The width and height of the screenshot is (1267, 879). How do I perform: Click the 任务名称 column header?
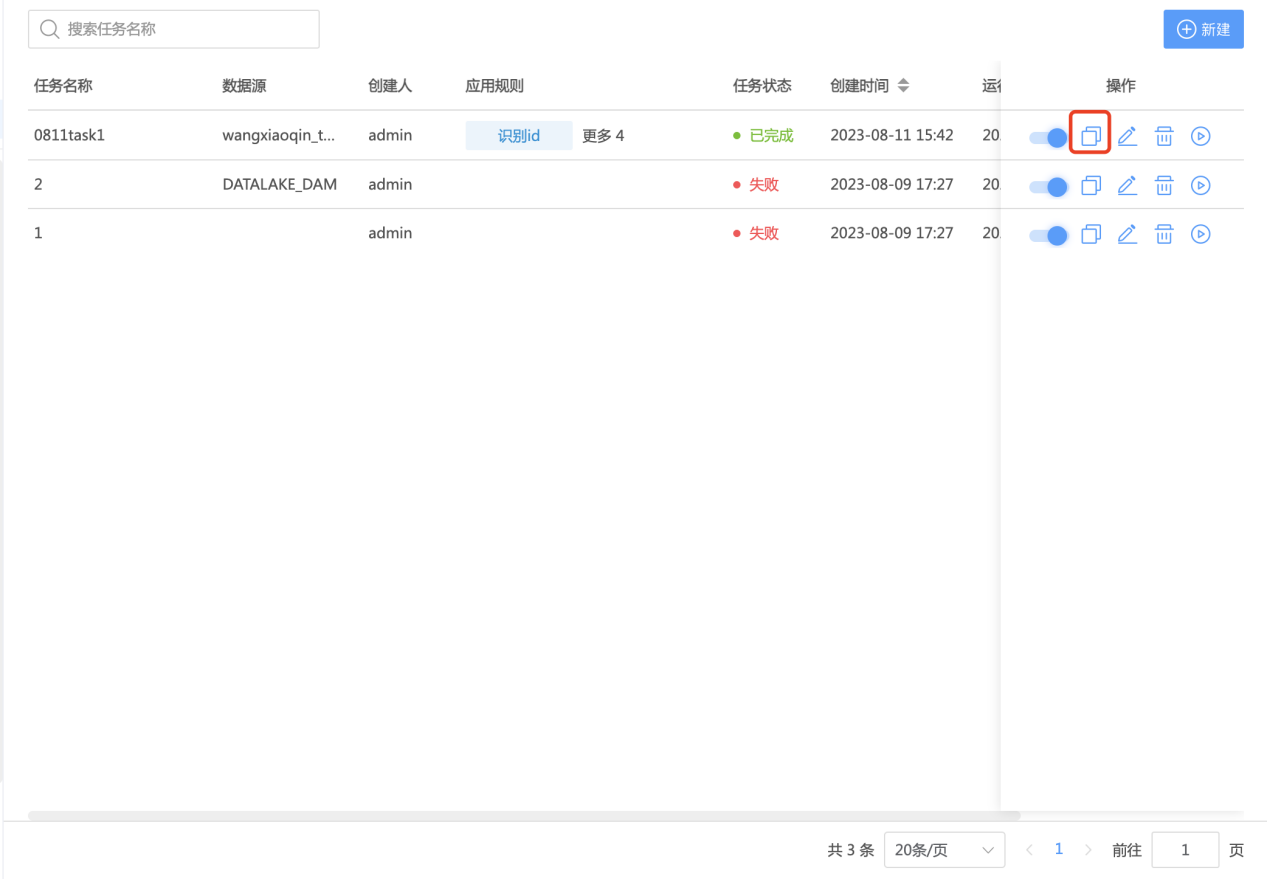(x=63, y=86)
